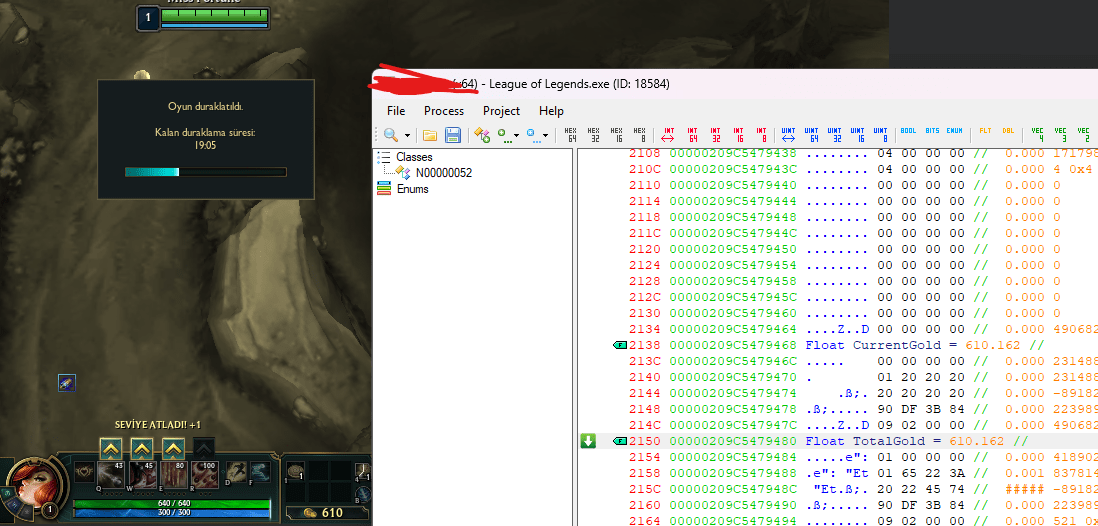
Task: Click address 00000209C5479440
Action: point(733,185)
